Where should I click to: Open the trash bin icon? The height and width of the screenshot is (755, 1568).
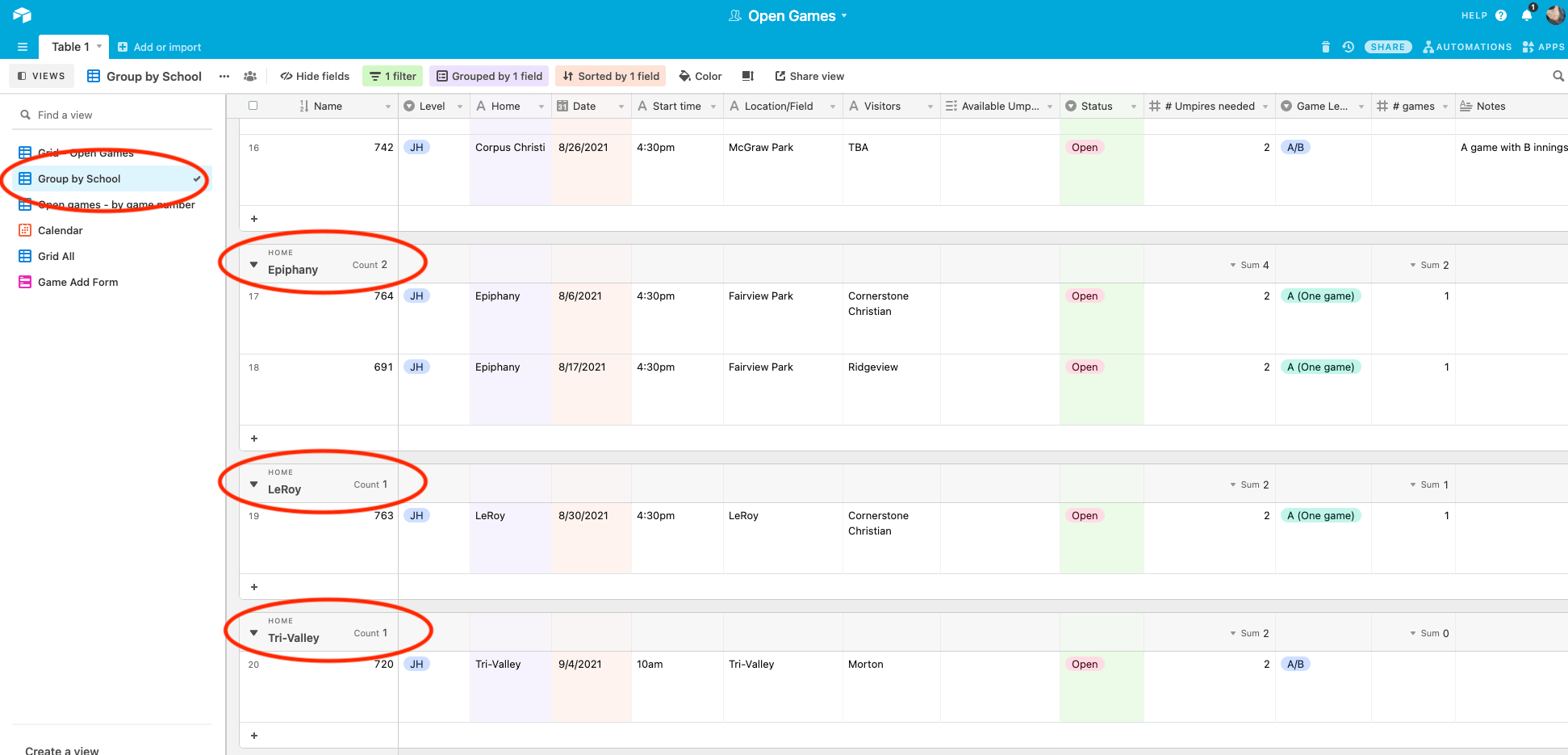click(x=1325, y=47)
